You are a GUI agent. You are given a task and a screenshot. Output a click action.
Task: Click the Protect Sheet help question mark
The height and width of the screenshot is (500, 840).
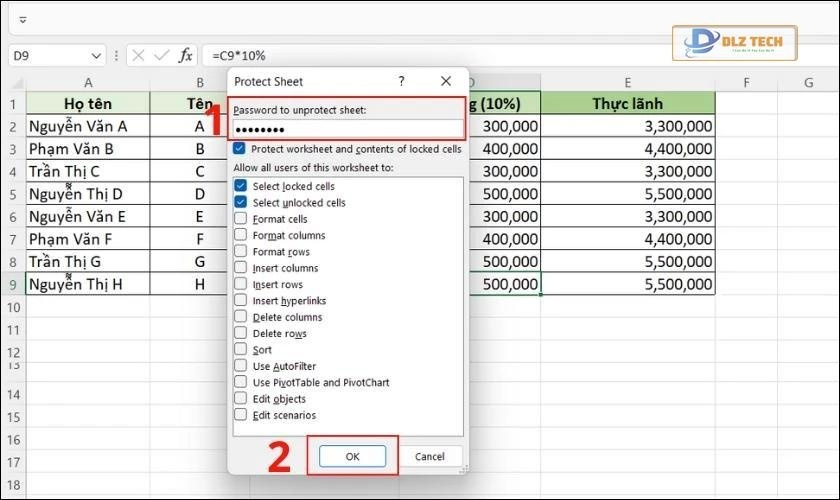click(401, 81)
